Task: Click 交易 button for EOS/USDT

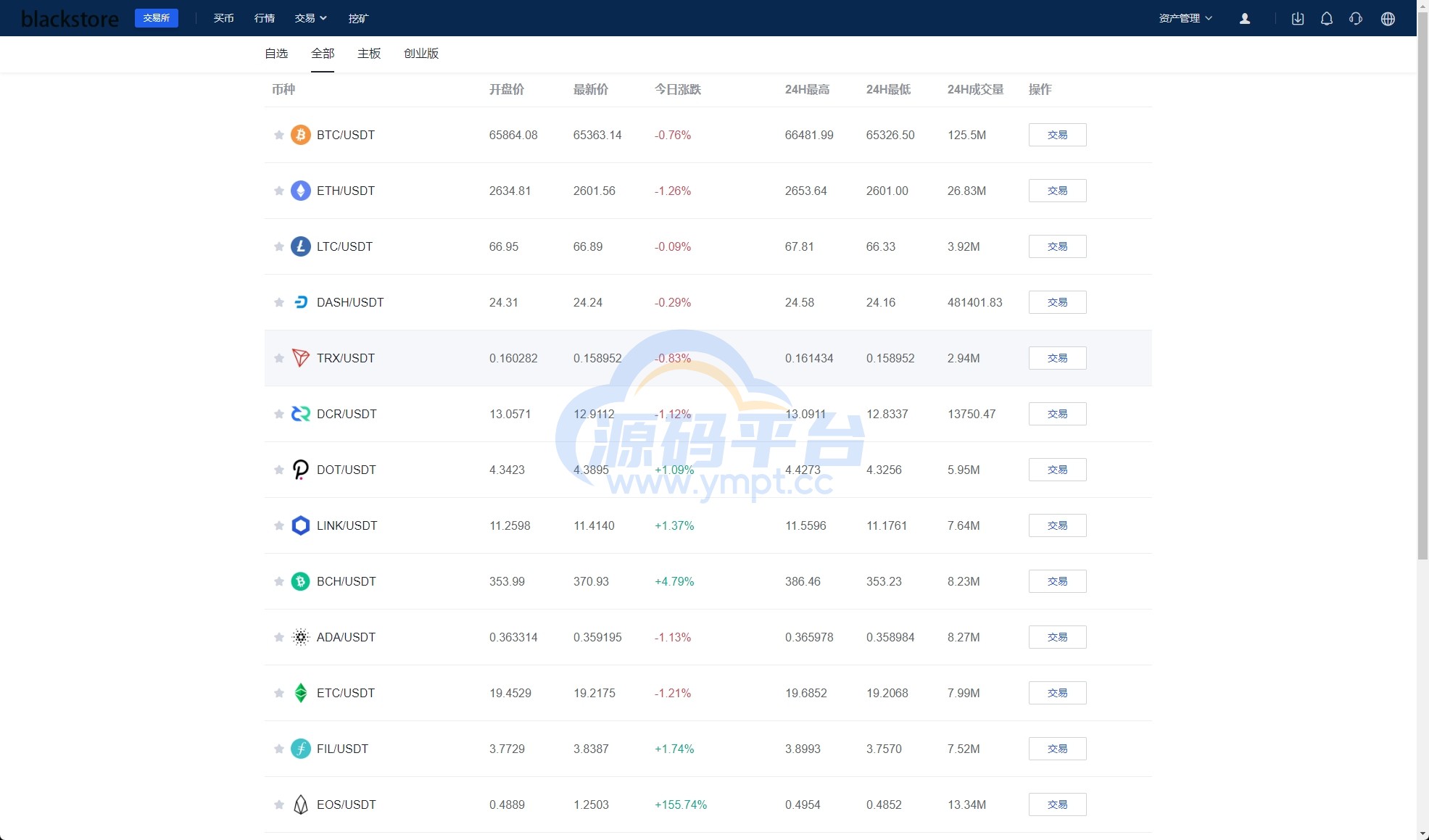Action: (x=1057, y=804)
